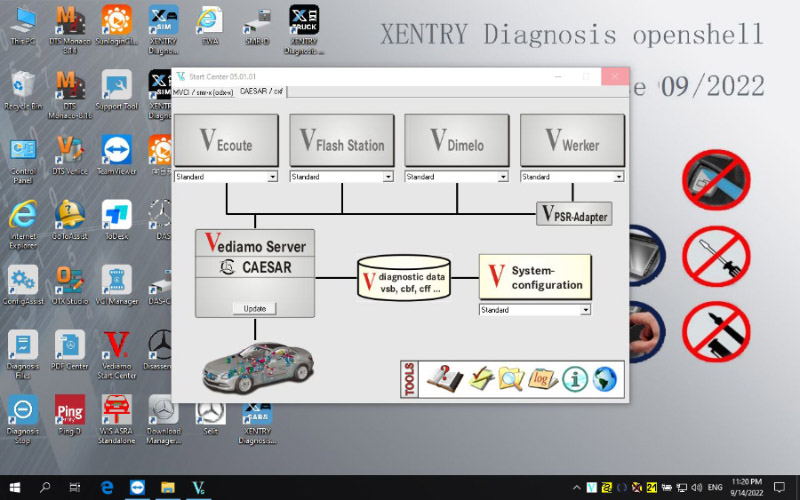The height and width of the screenshot is (500, 800).
Task: Open Diagnosis Stop desktop shortcut
Action: tap(23, 419)
